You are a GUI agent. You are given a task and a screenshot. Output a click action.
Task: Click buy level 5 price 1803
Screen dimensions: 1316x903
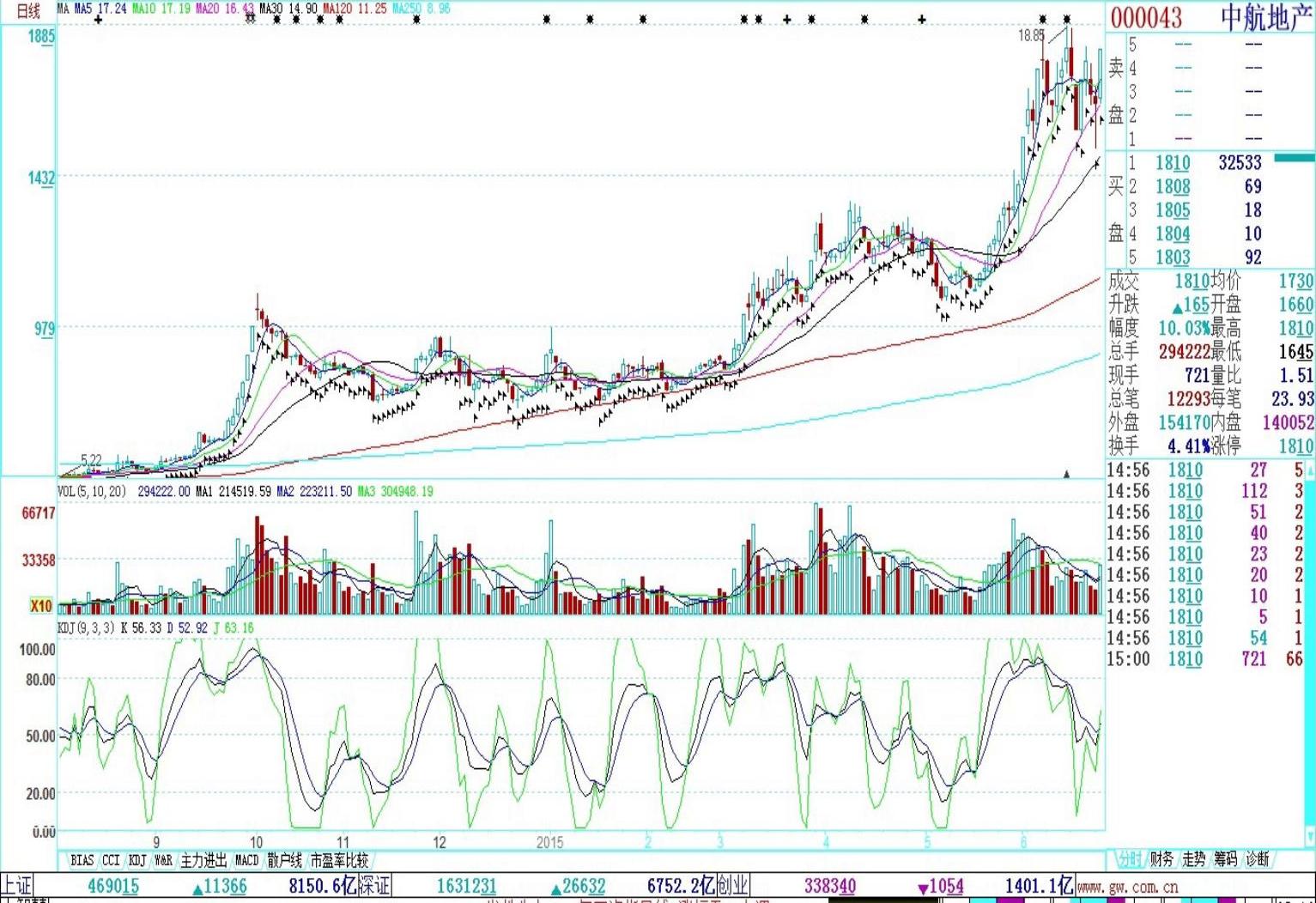(x=1173, y=257)
